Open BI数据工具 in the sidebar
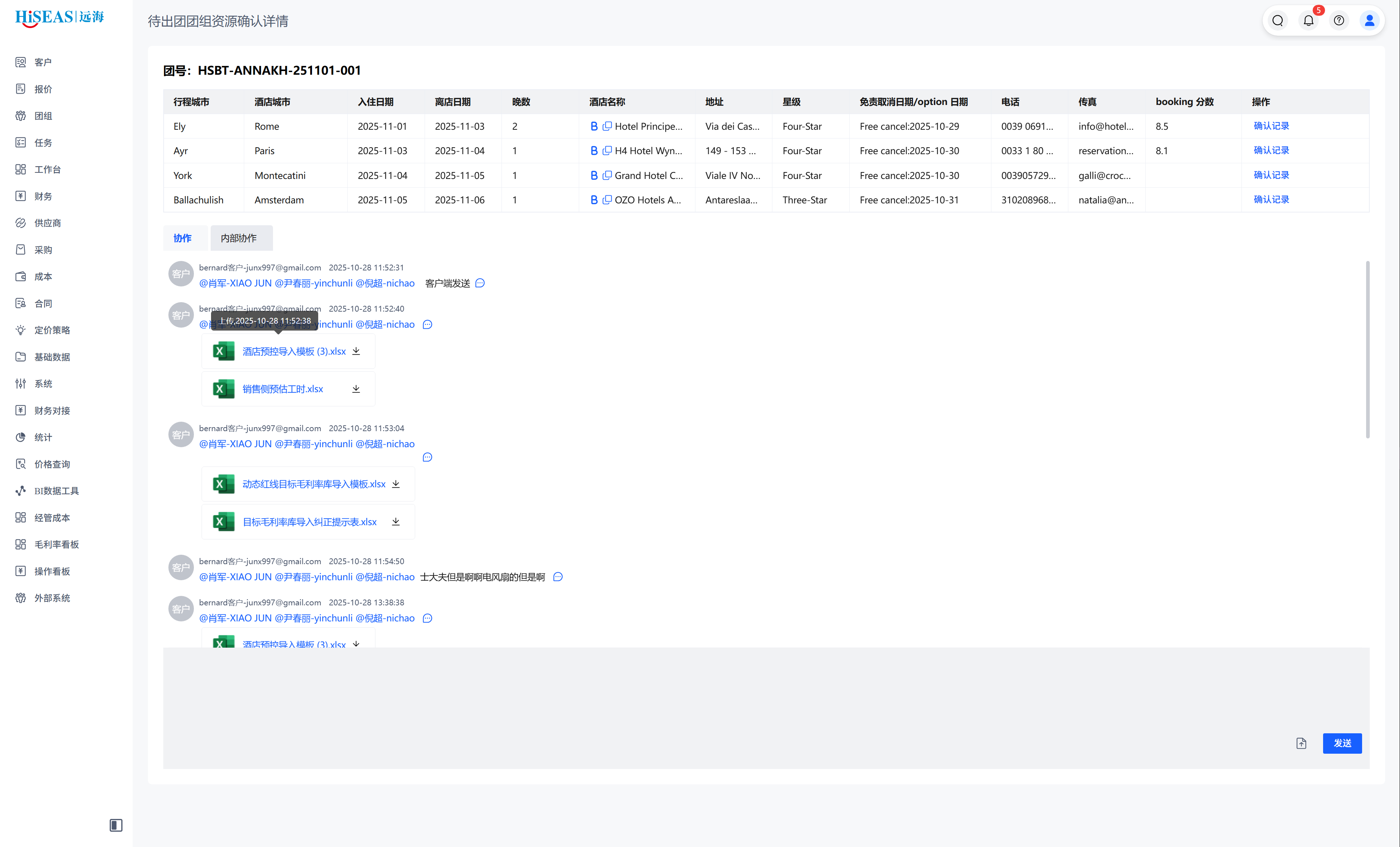Image resolution: width=1400 pixels, height=847 pixels. click(x=56, y=491)
